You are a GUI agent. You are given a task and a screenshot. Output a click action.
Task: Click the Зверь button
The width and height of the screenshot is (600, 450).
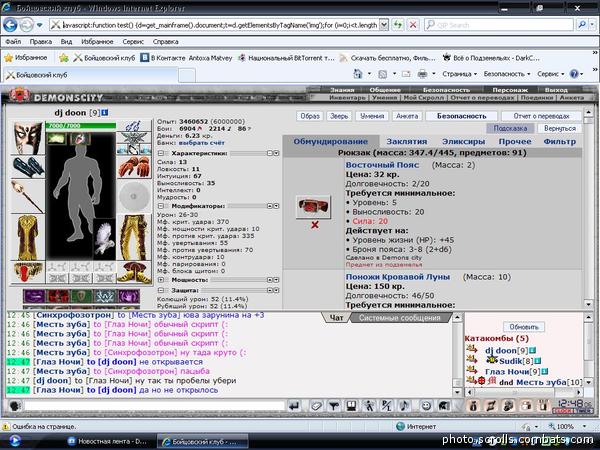[x=339, y=116]
